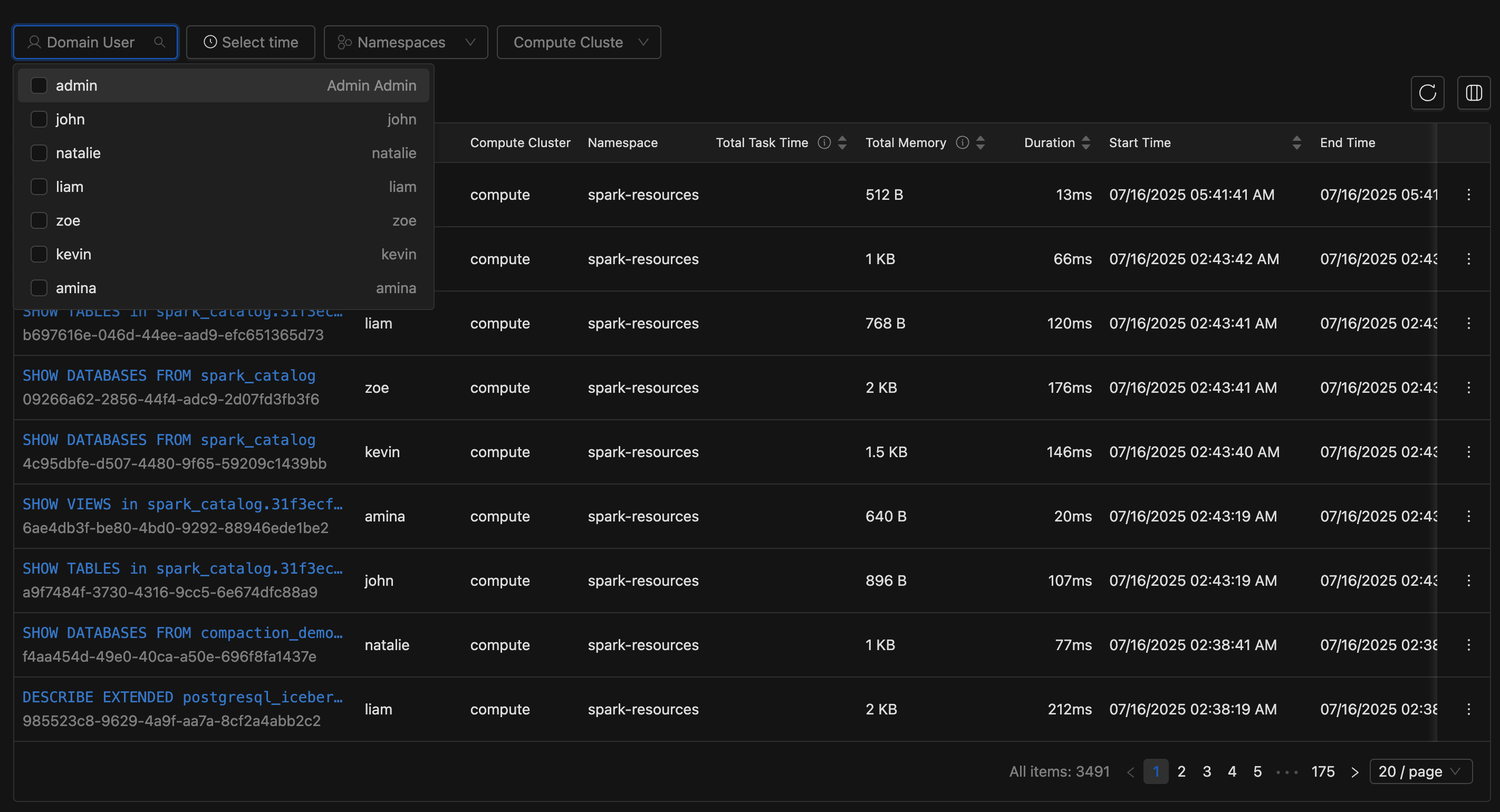
Task: Open row menu for liam 768 B query
Action: coord(1468,323)
